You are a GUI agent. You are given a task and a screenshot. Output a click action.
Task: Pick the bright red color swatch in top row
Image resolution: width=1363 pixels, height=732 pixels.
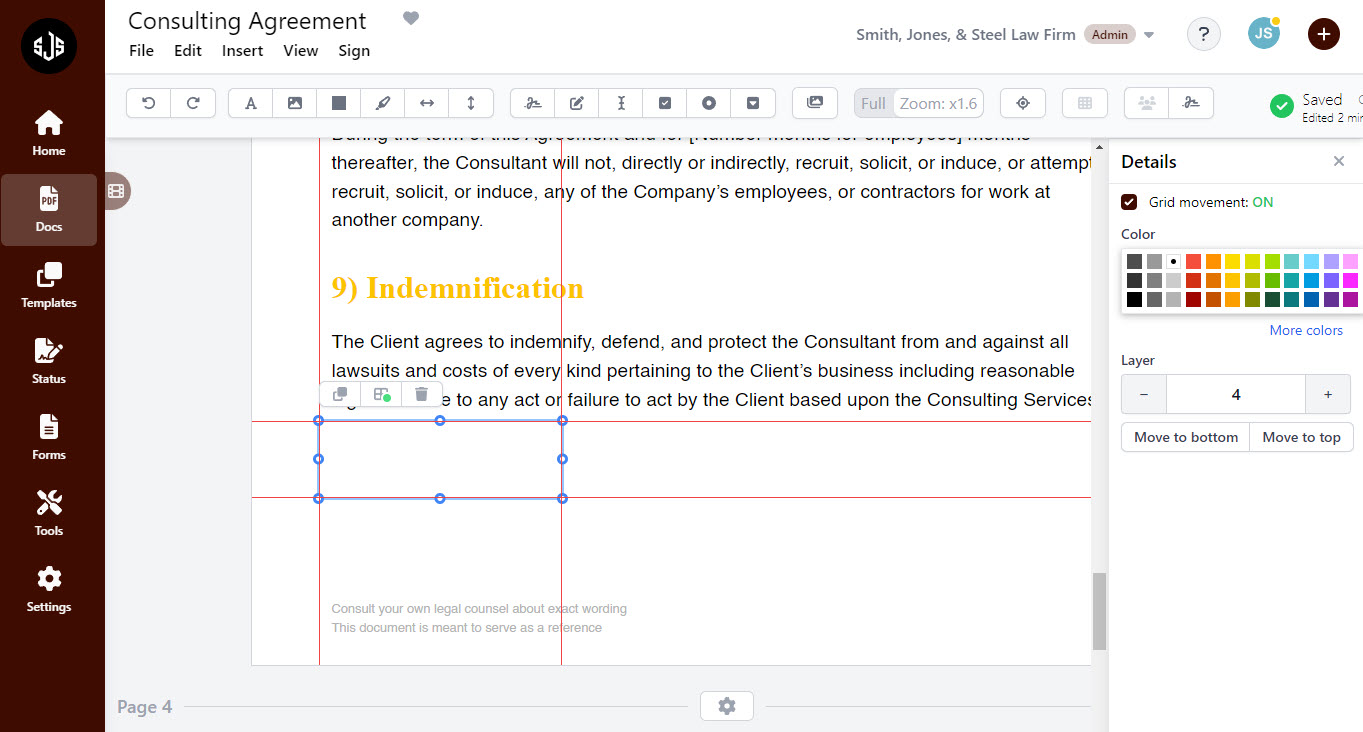coord(1193,261)
